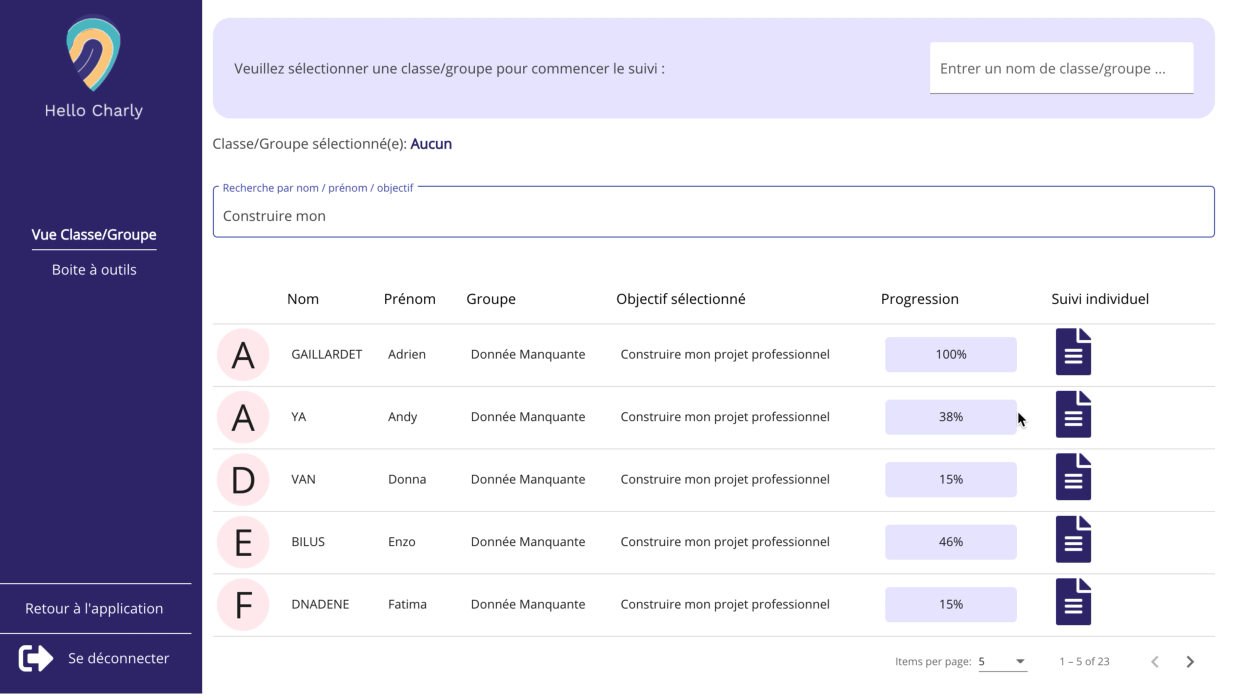Open the class/group name combo box
The image size is (1239, 700).
tap(1060, 69)
